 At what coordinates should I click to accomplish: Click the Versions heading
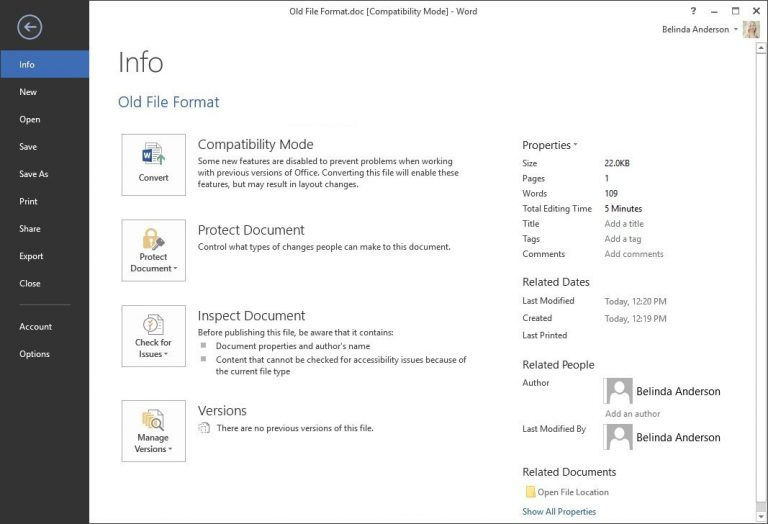point(222,411)
